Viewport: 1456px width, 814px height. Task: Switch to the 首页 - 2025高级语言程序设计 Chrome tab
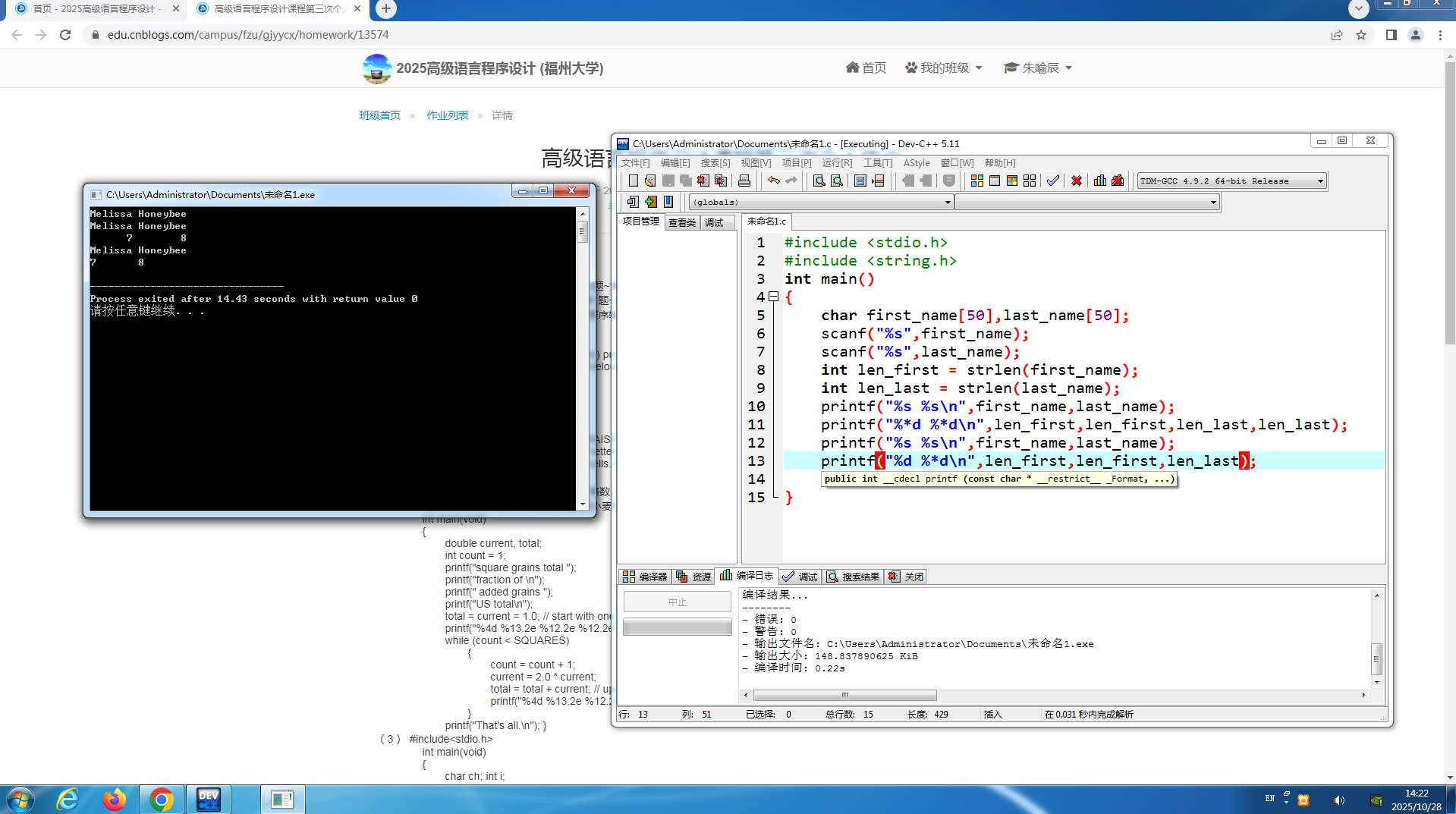pos(96,9)
